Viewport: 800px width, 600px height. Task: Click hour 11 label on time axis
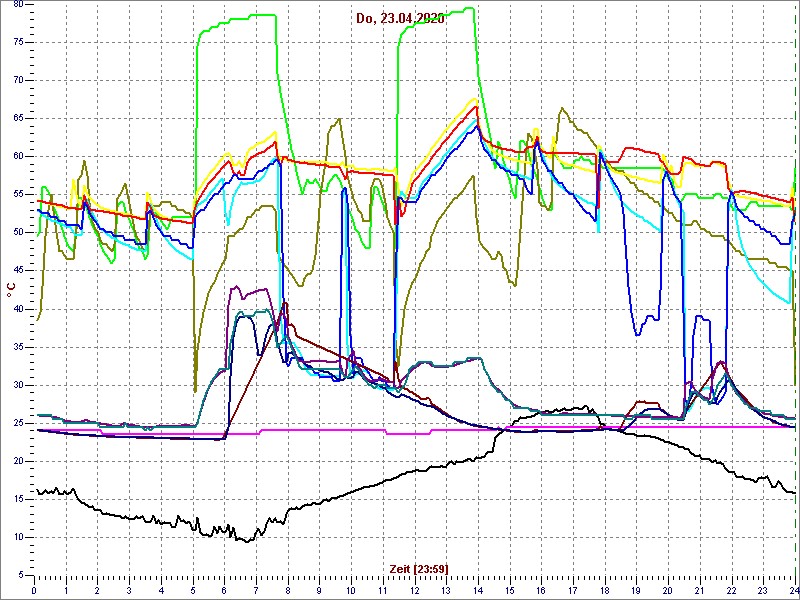click(x=382, y=590)
